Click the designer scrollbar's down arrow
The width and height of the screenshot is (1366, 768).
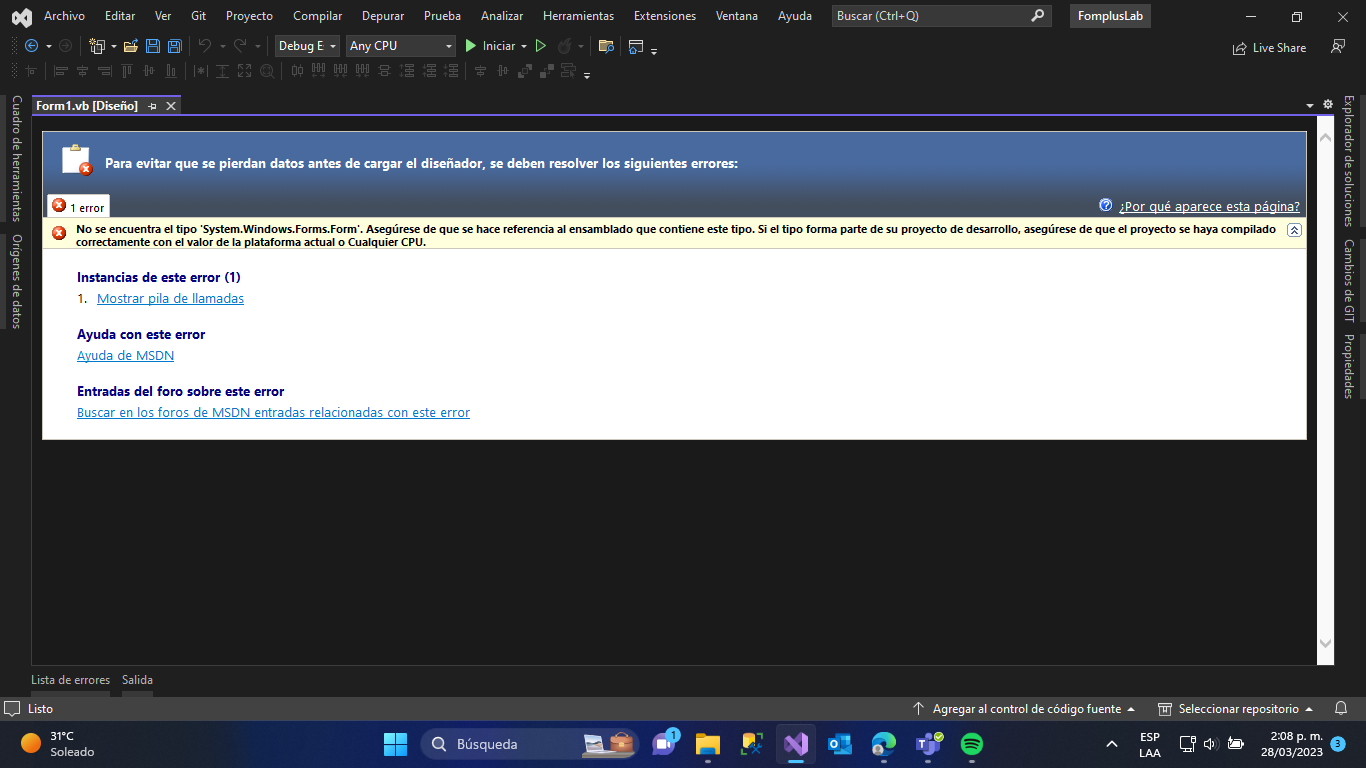1326,643
